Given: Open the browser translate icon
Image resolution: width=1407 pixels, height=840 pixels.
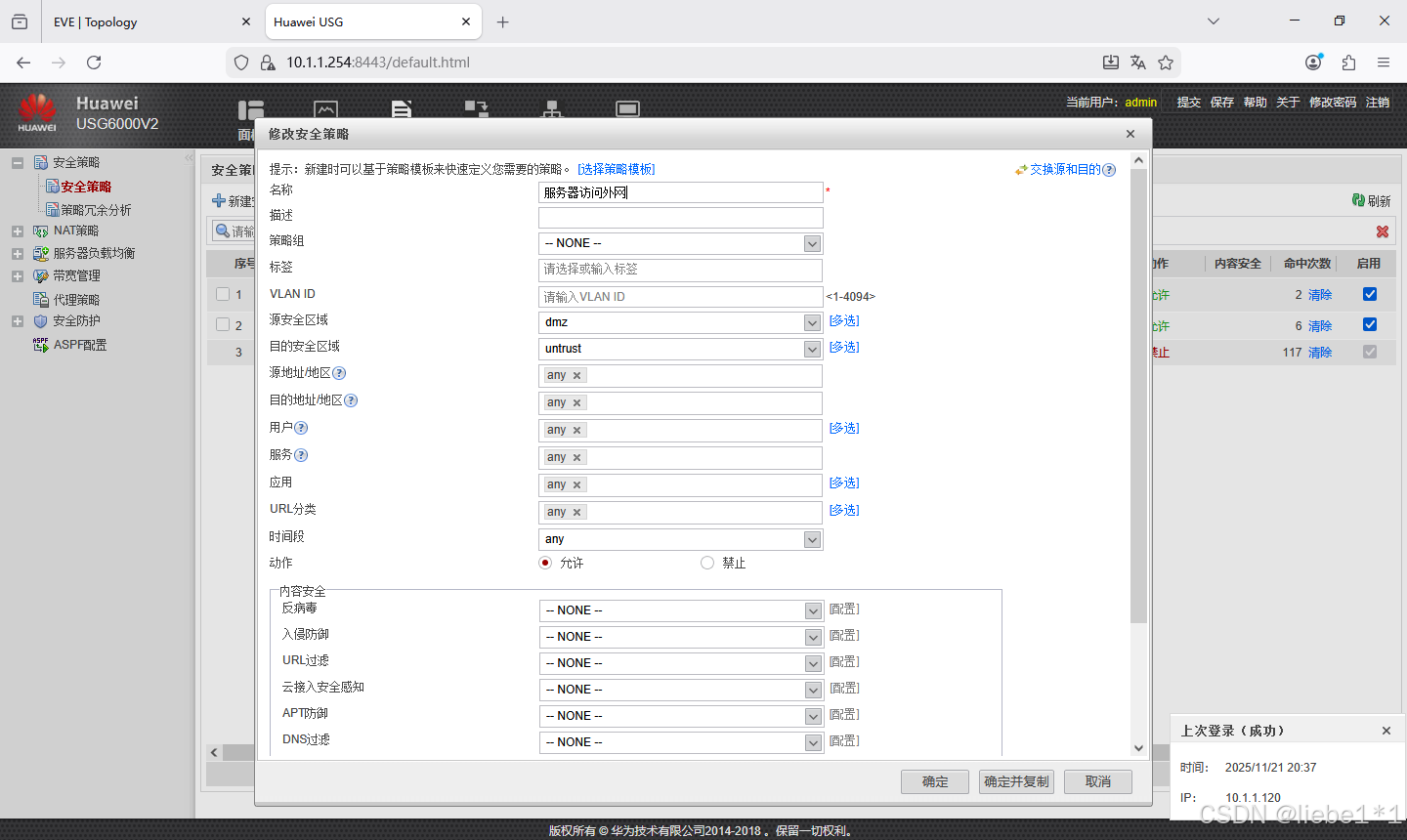Looking at the screenshot, I should tap(1138, 63).
